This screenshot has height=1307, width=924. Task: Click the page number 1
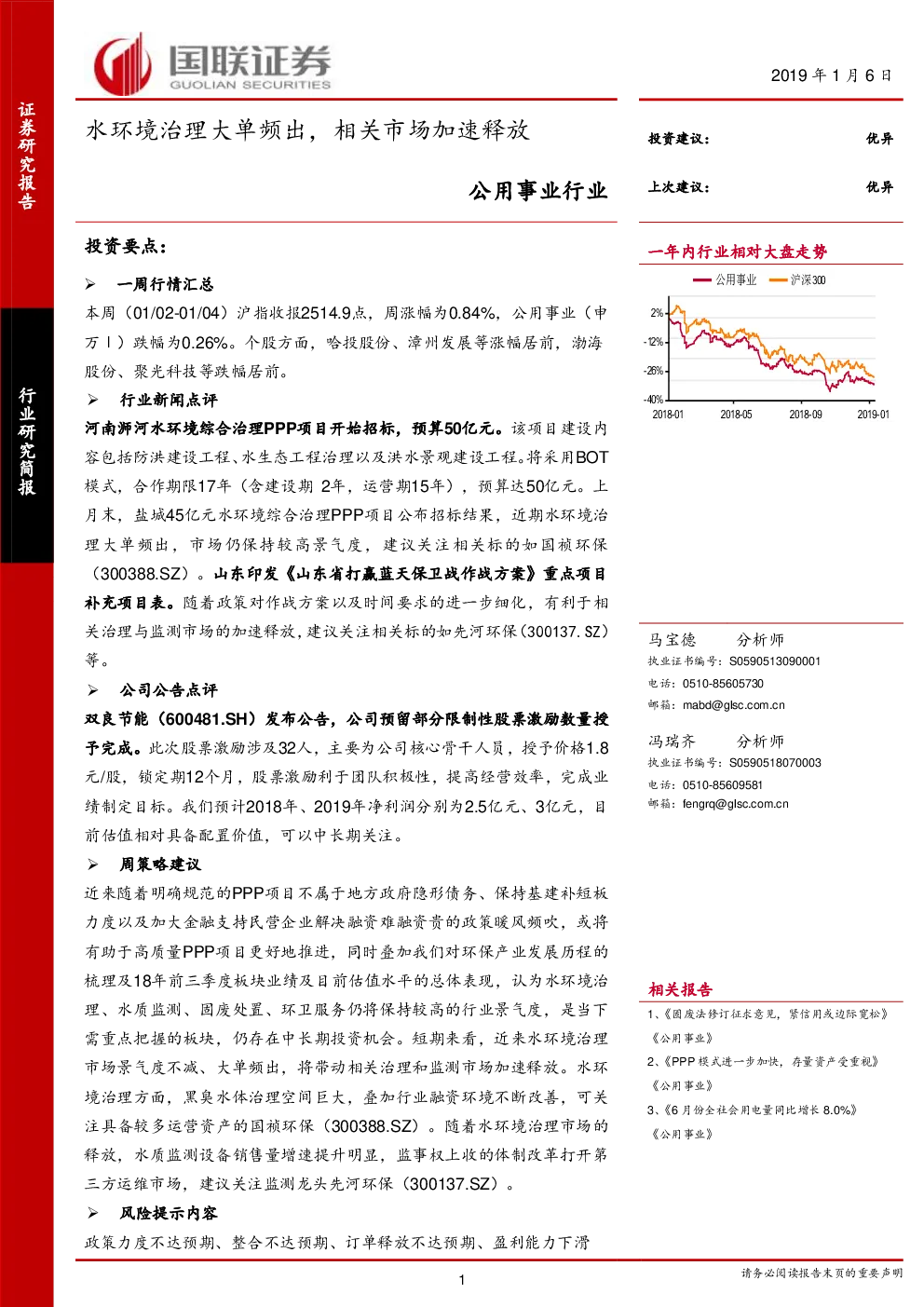click(462, 1280)
